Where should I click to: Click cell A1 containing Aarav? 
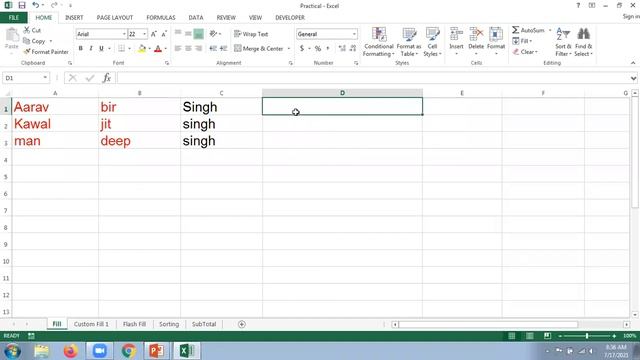(55, 107)
